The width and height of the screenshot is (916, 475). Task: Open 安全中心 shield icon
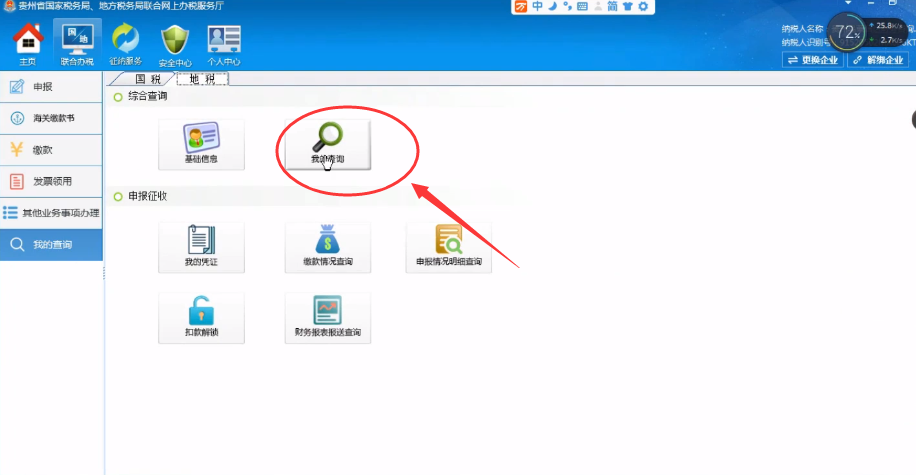pos(175,44)
